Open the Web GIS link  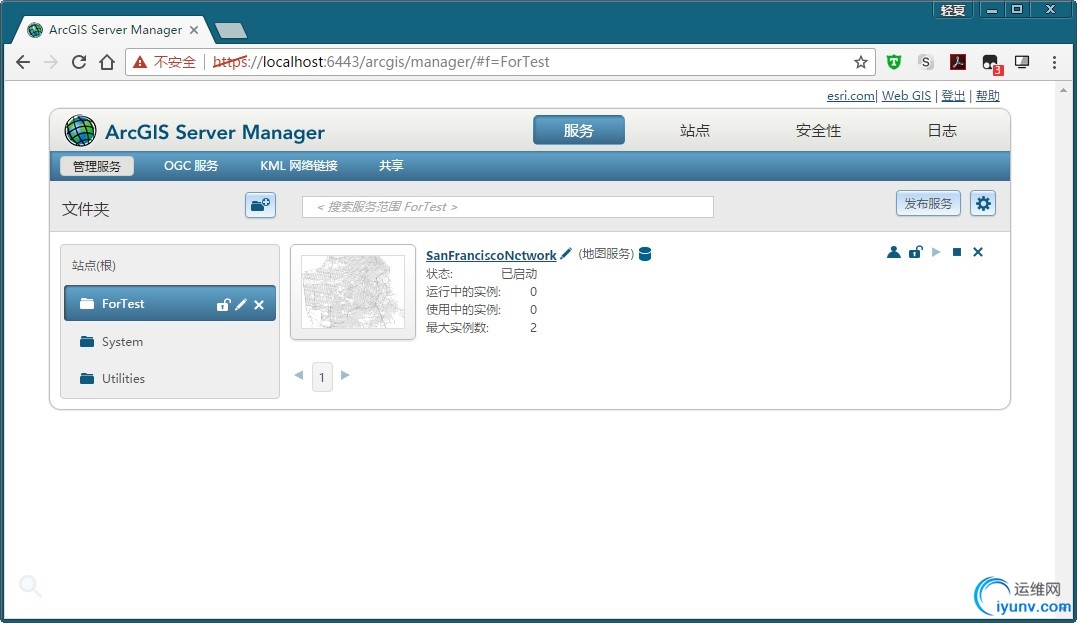pyautogui.click(x=907, y=95)
